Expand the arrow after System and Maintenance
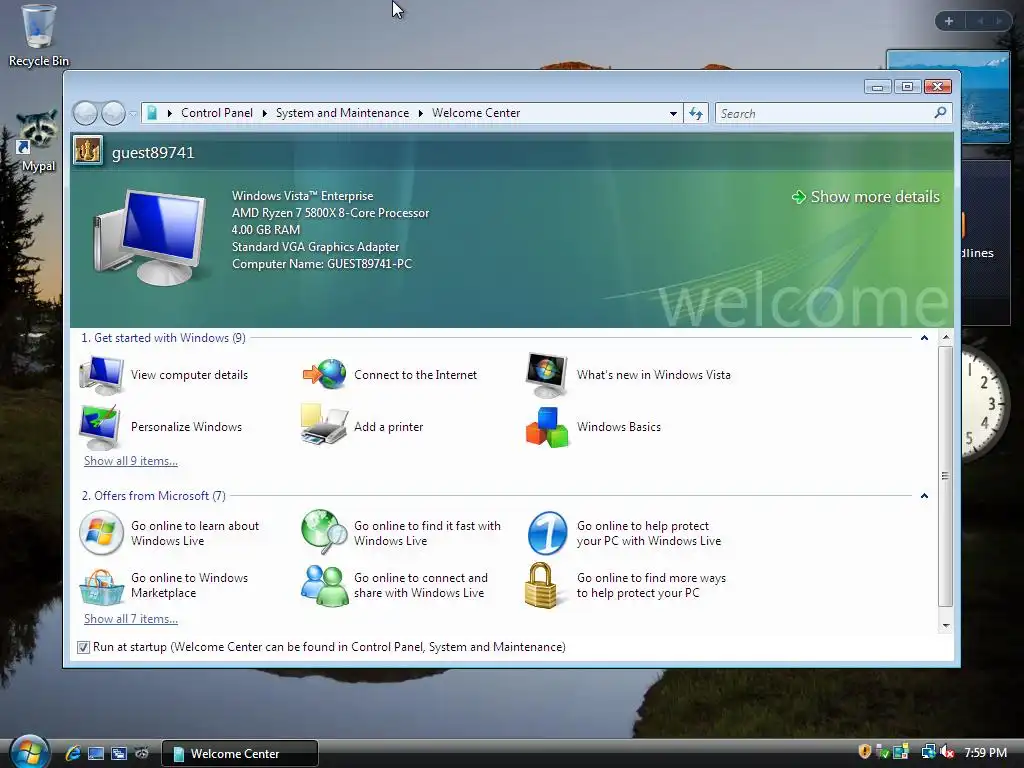The height and width of the screenshot is (768, 1024). point(421,114)
